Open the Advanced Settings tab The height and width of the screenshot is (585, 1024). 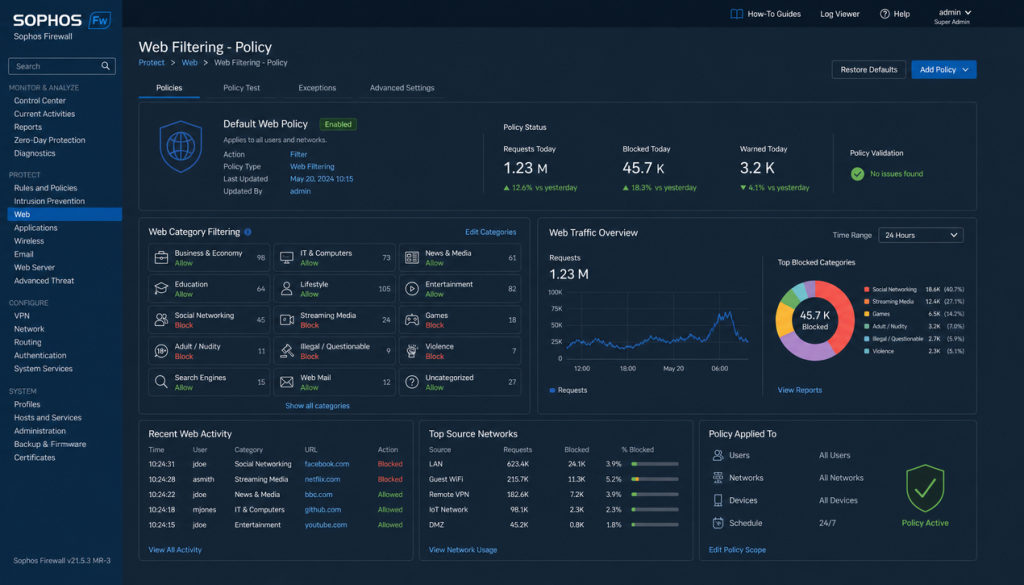(x=402, y=87)
